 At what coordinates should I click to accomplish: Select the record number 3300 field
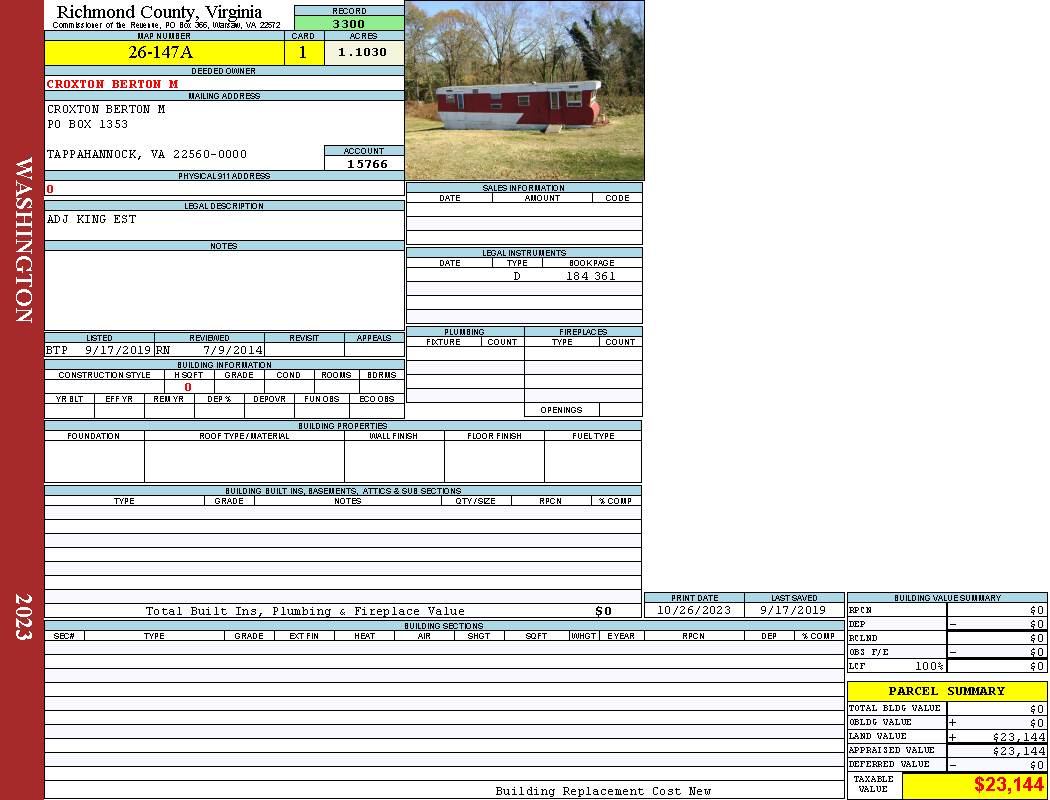click(348, 24)
